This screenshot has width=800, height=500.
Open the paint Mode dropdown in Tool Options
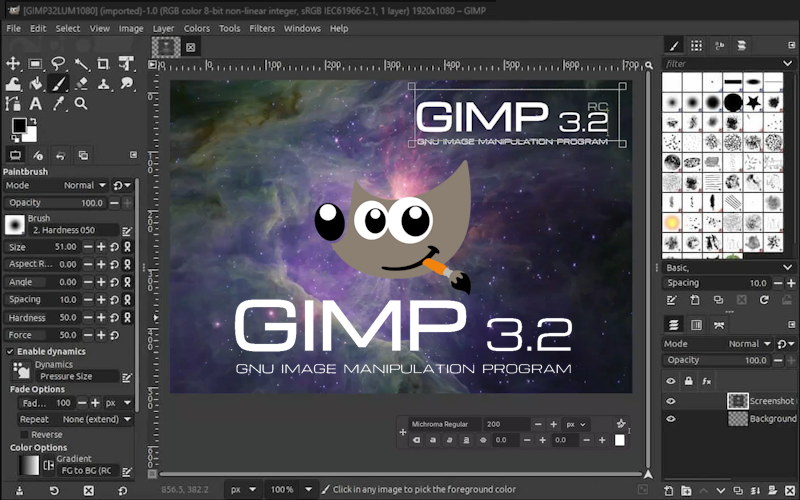point(84,185)
